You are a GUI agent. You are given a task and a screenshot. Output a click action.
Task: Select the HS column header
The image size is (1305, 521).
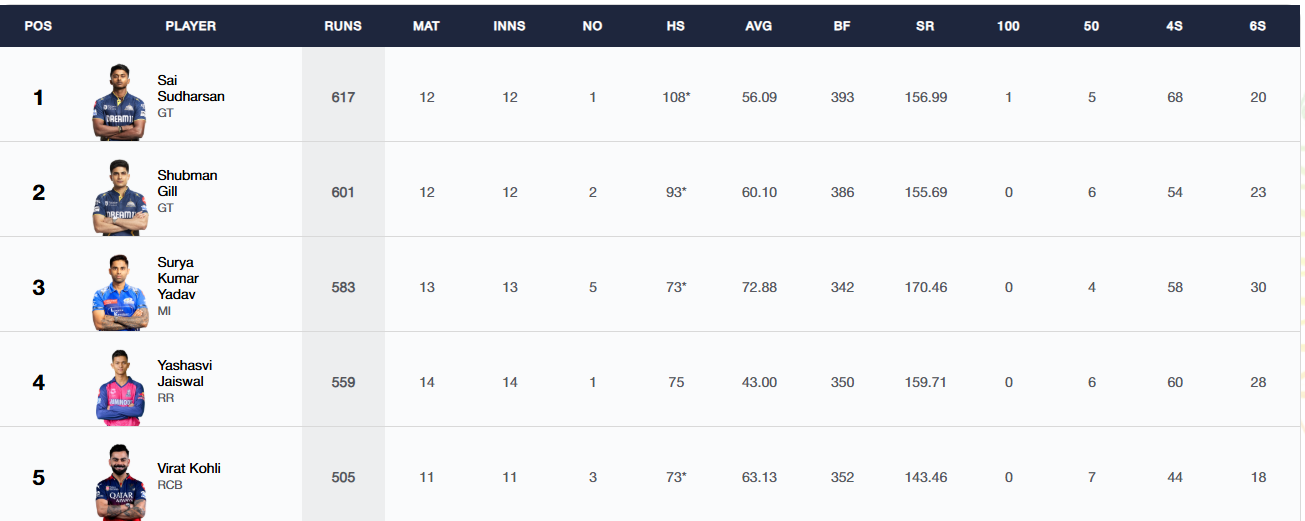[x=676, y=26]
